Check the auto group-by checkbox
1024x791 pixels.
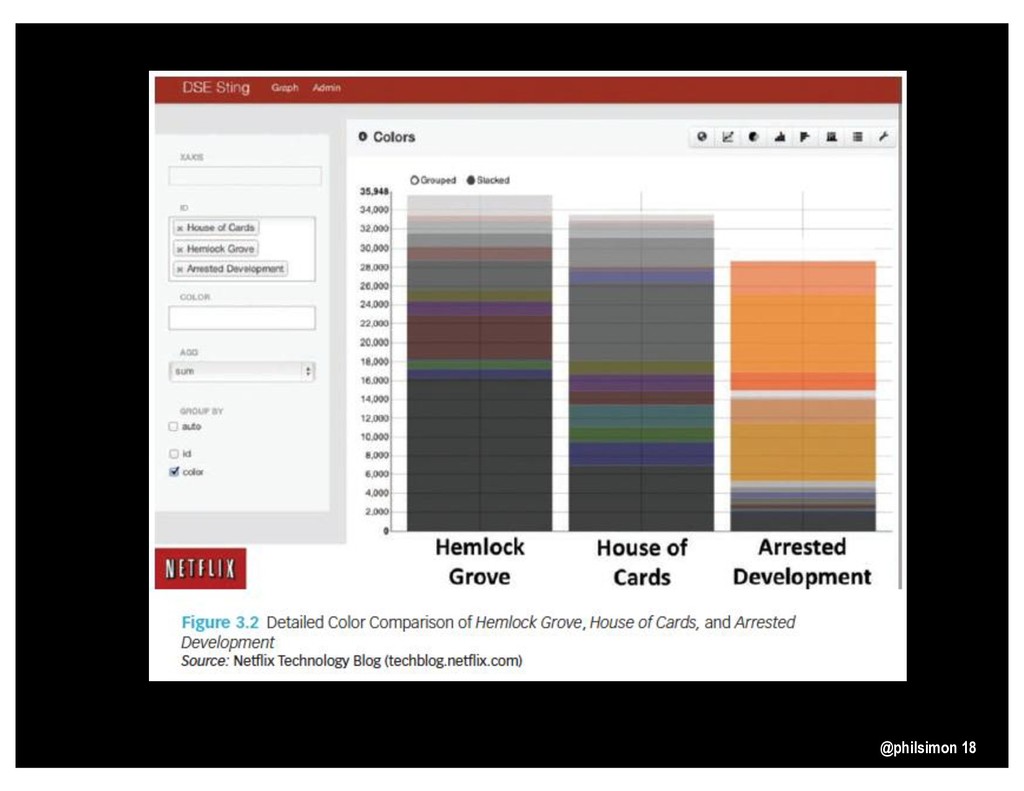pos(174,427)
